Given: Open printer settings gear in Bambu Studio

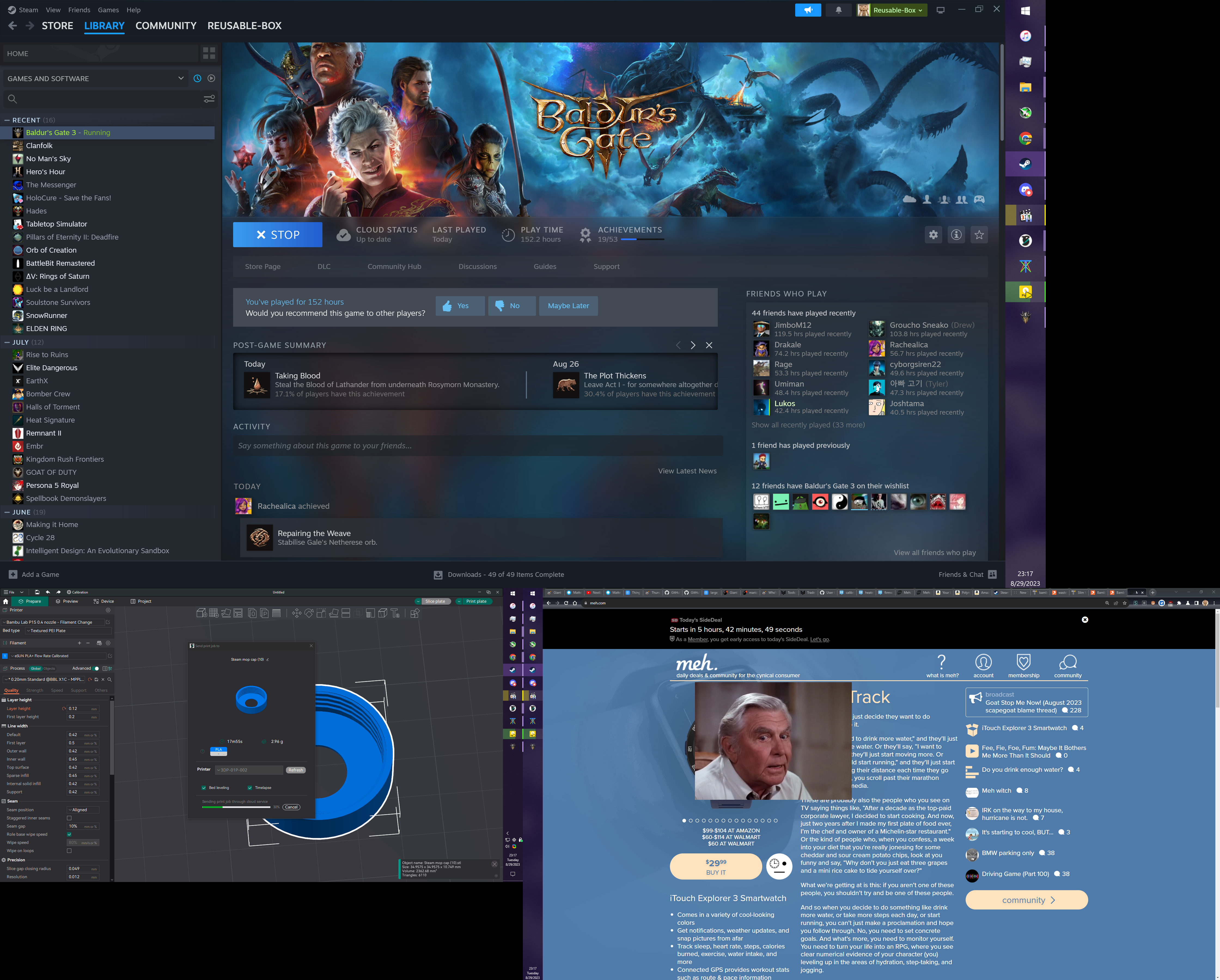Looking at the screenshot, I should point(108,610).
